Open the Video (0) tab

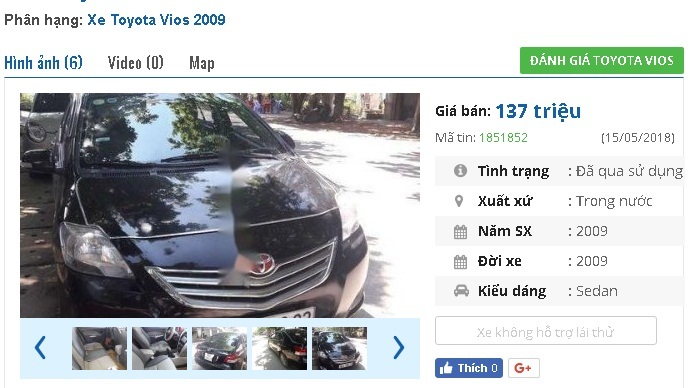click(136, 63)
